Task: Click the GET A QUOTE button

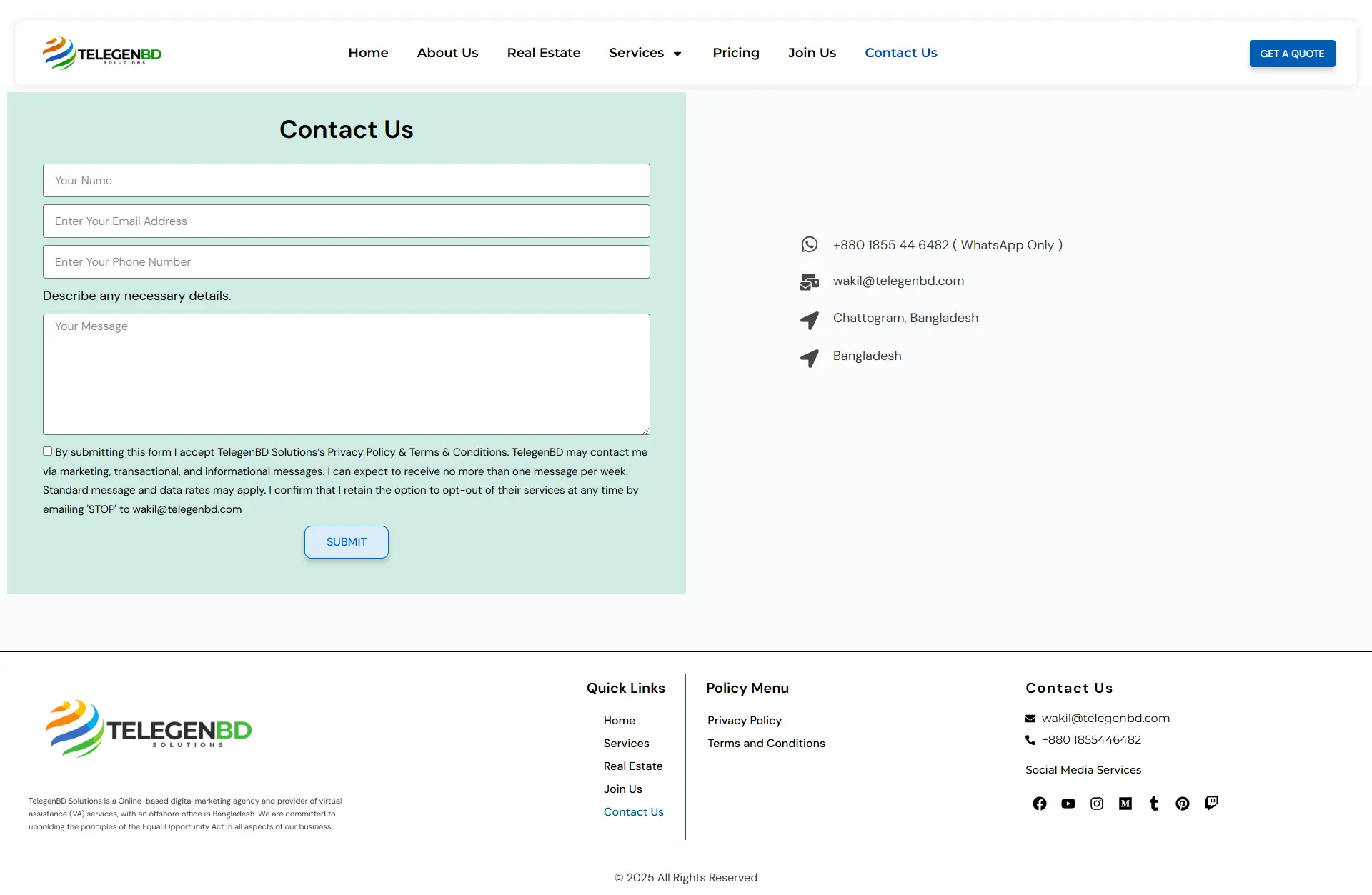Action: pos(1292,54)
